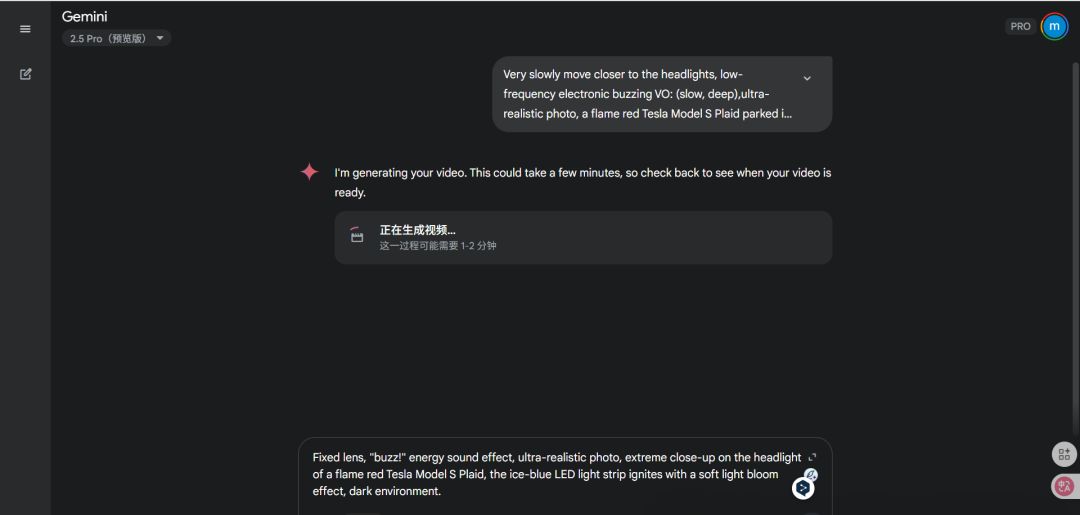This screenshot has width=1080, height=515.
Task: Click the '正在生成视频...' status title
Action: [417, 230]
